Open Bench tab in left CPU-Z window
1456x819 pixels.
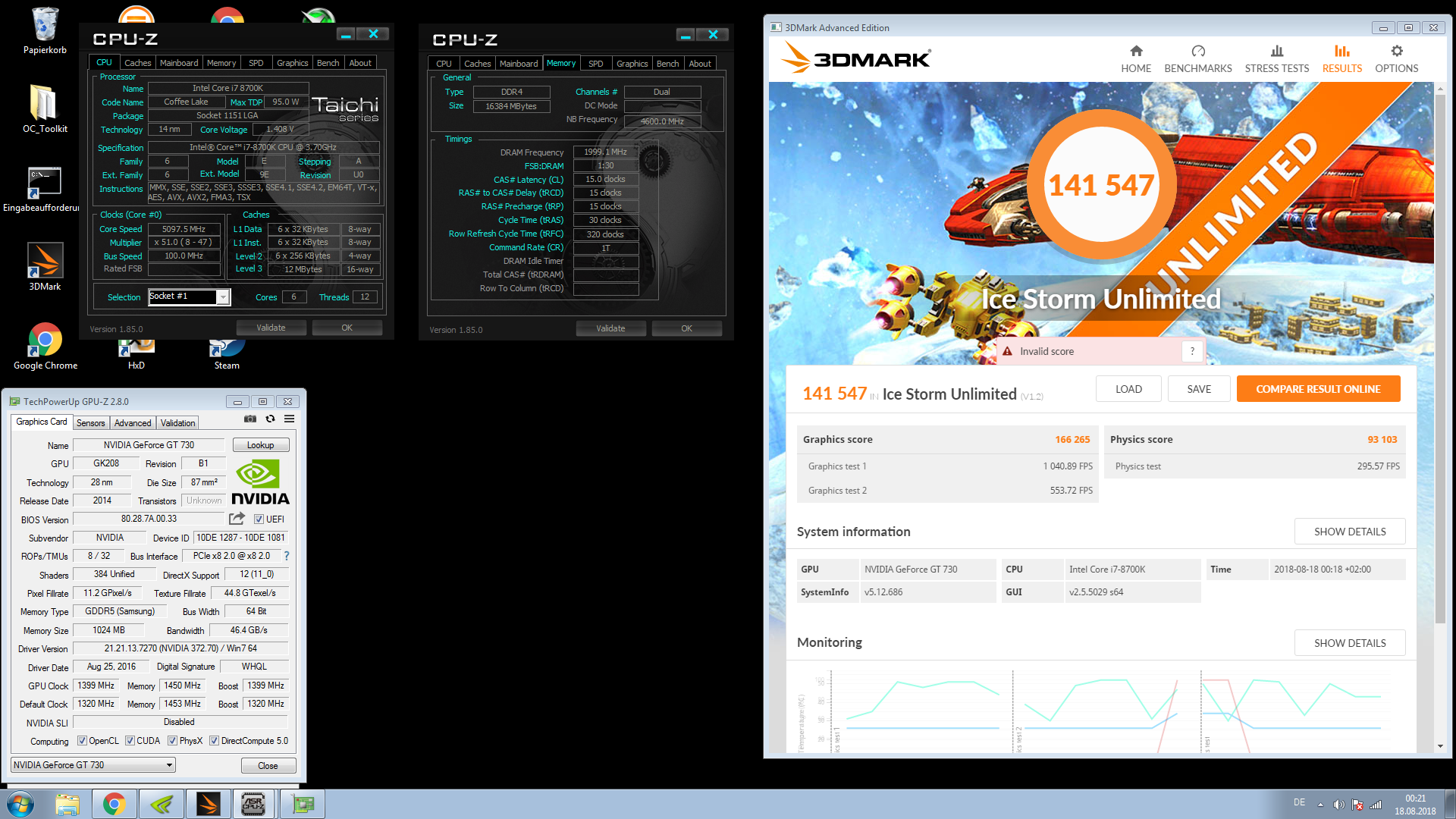click(x=328, y=63)
